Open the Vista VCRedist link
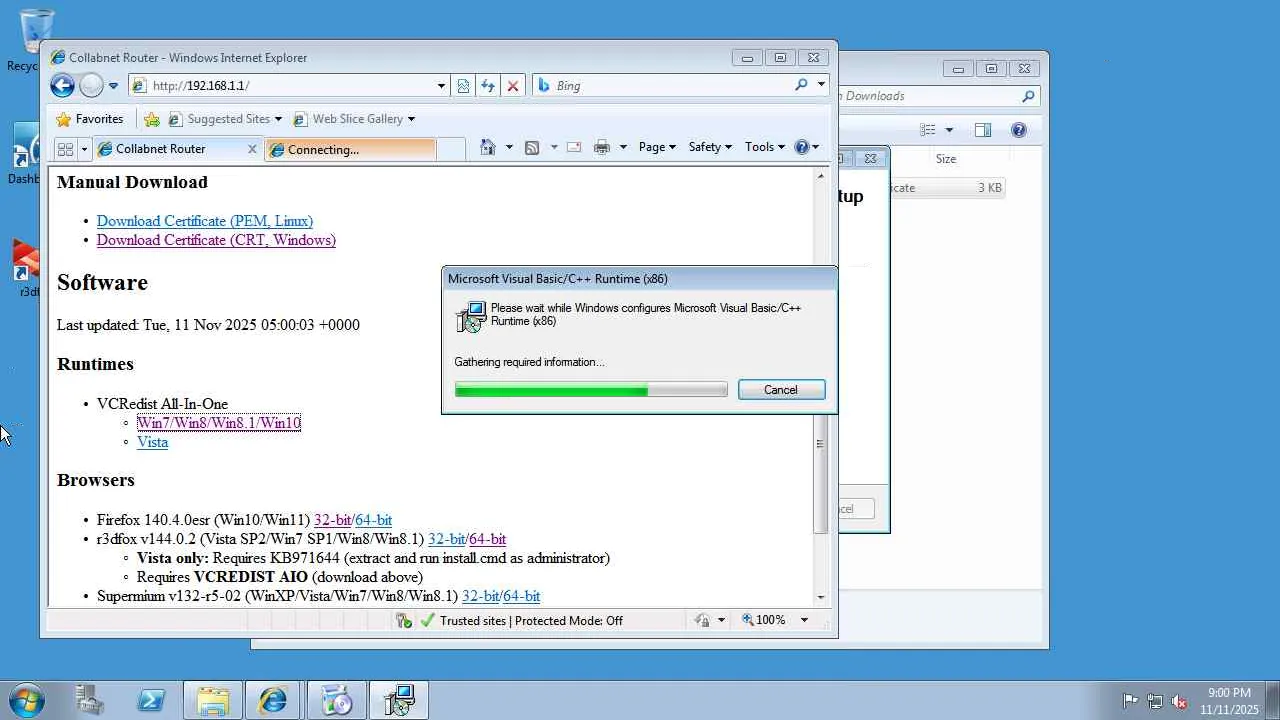1280x720 pixels. pyautogui.click(x=152, y=442)
